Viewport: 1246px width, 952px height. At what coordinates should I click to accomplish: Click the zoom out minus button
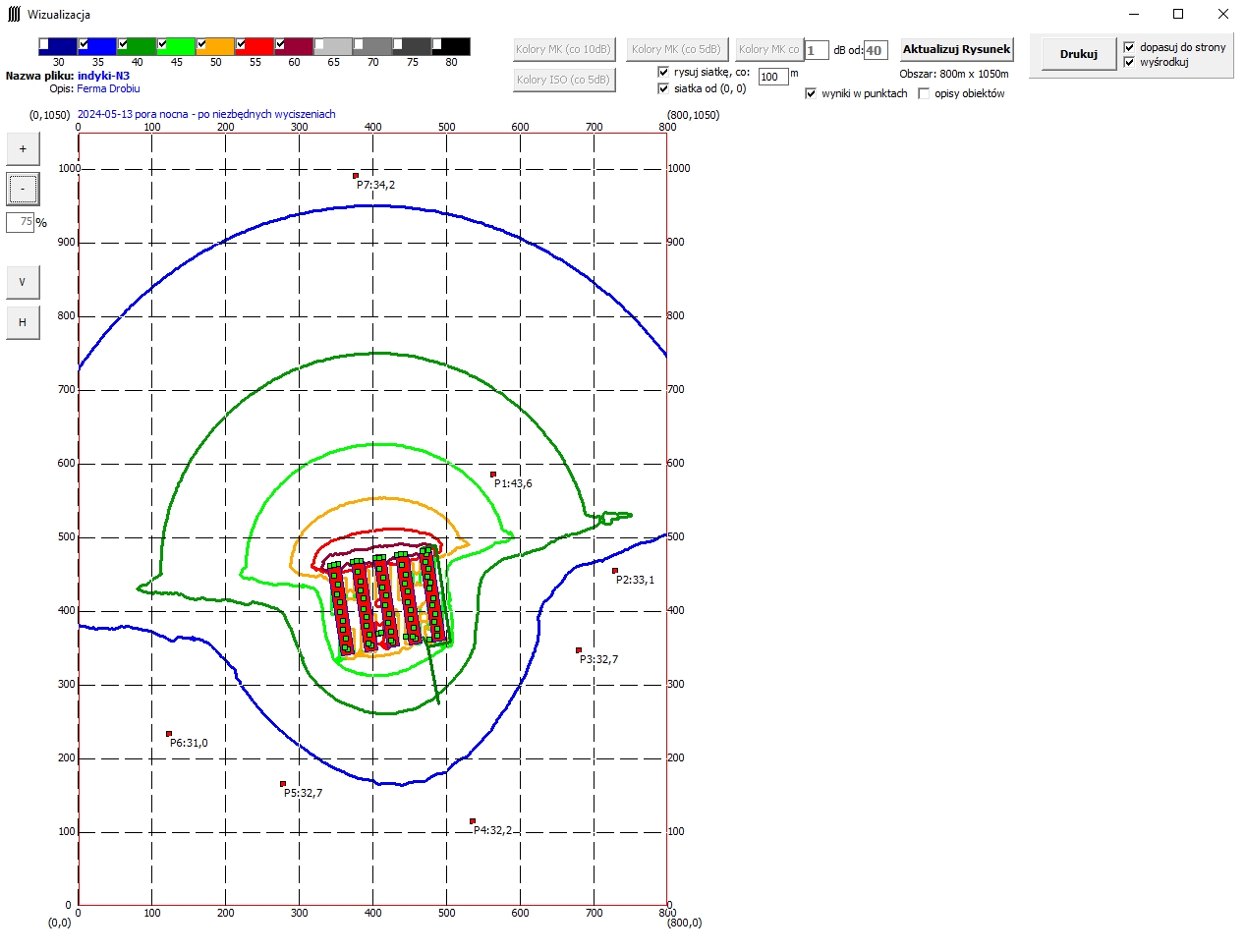(23, 189)
